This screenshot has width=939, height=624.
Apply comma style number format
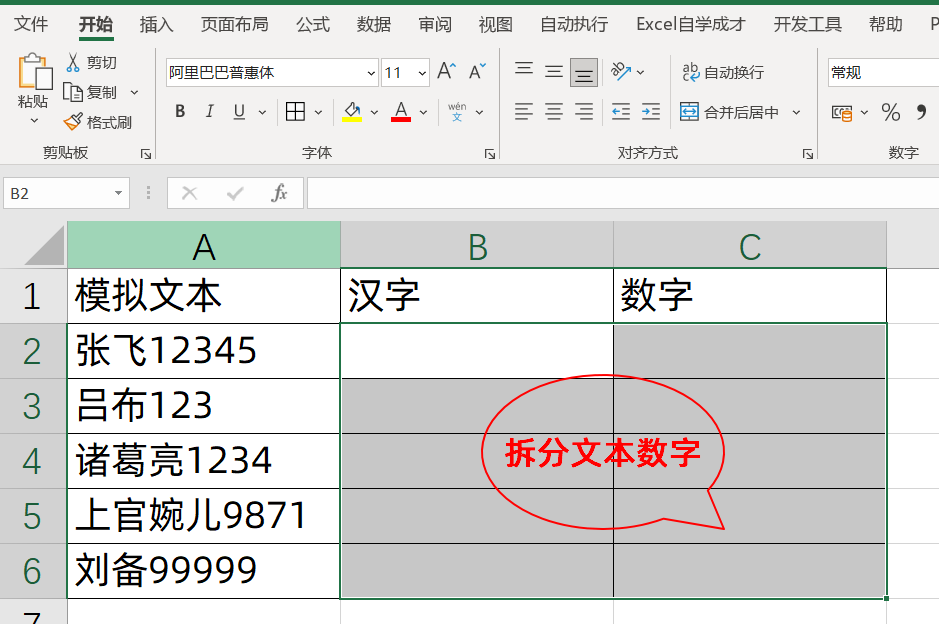(x=922, y=112)
